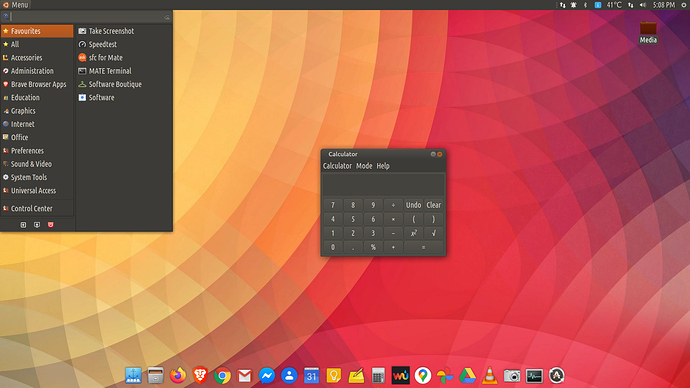Open the Sound & Video category
Screen dimensions: 690x388
pyautogui.click(x=37, y=164)
